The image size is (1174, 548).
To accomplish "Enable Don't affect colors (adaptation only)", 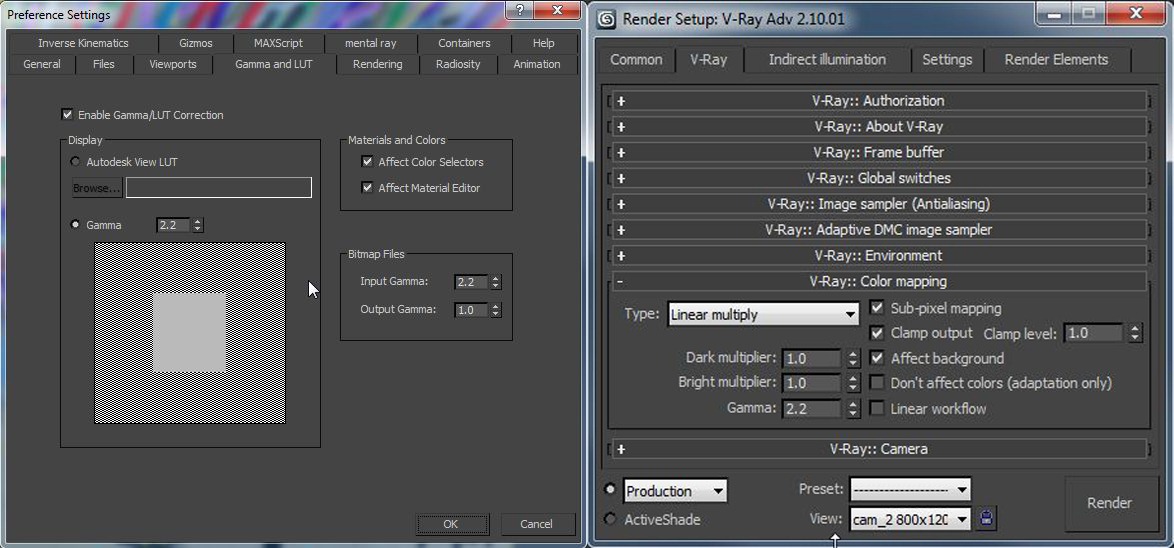I will [x=878, y=383].
